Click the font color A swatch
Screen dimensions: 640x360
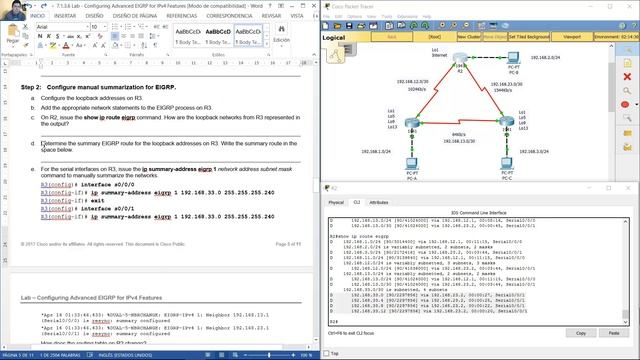pyautogui.click(x=66, y=45)
